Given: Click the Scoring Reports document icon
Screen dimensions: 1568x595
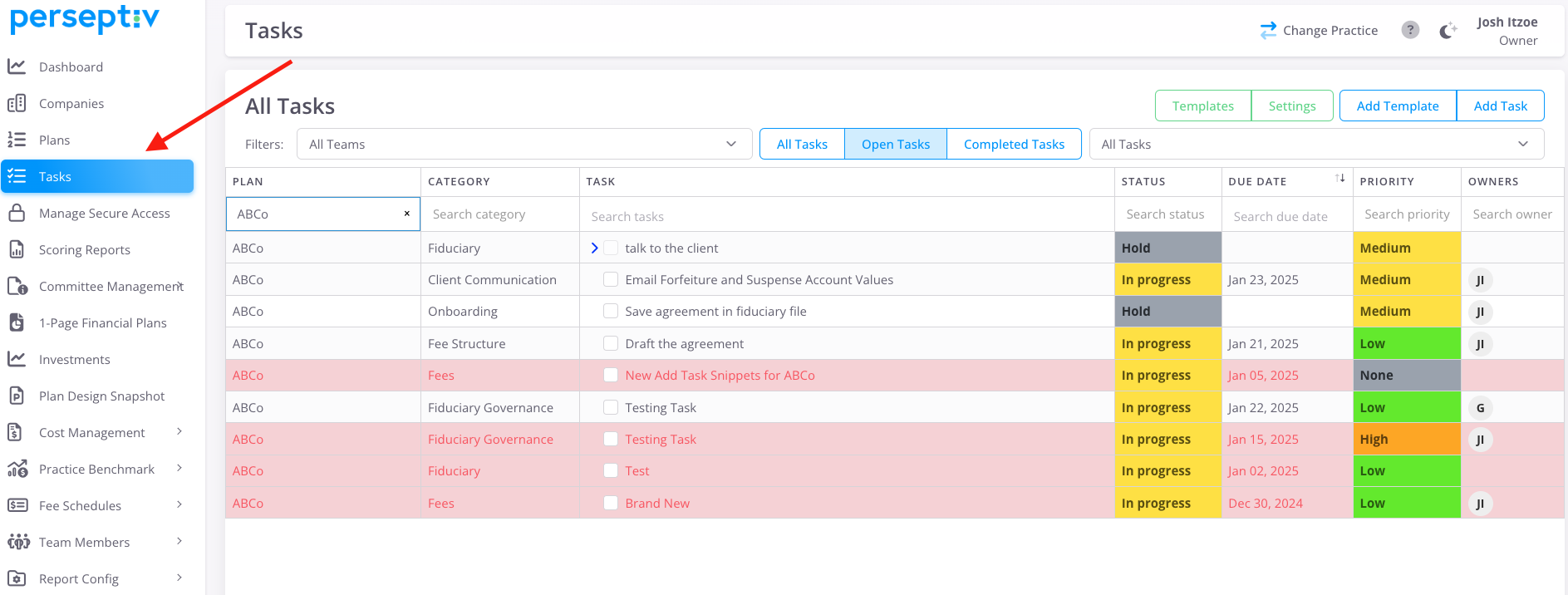Looking at the screenshot, I should pos(17,249).
